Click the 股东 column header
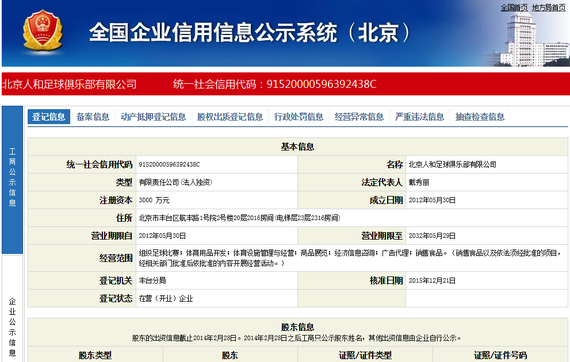 [x=230, y=355]
